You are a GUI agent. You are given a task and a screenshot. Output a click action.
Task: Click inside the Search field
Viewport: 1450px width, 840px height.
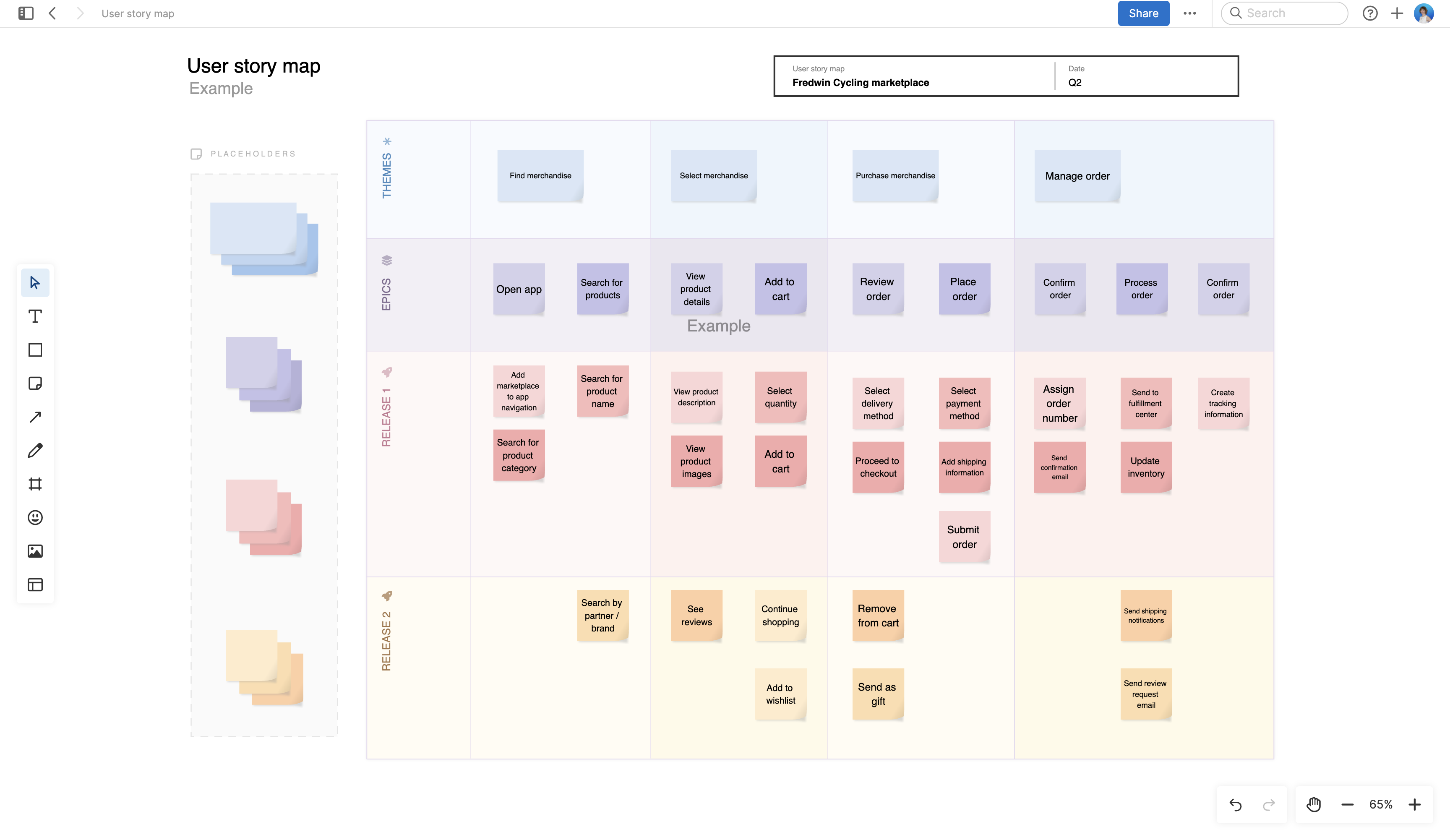point(1285,13)
